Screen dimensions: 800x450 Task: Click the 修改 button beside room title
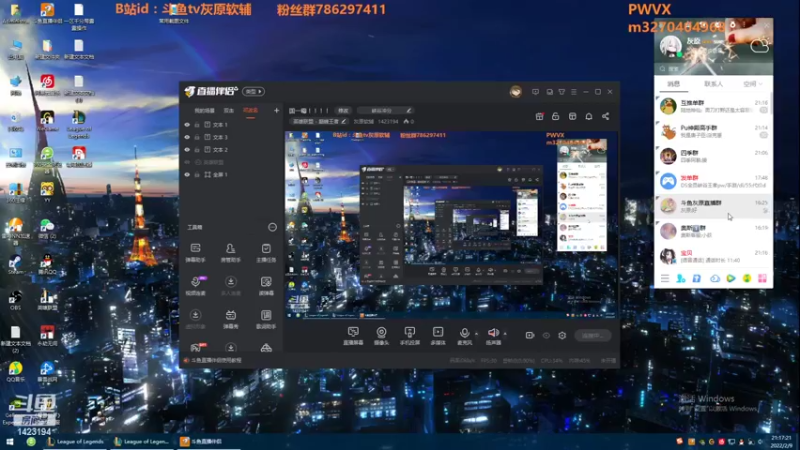click(343, 110)
